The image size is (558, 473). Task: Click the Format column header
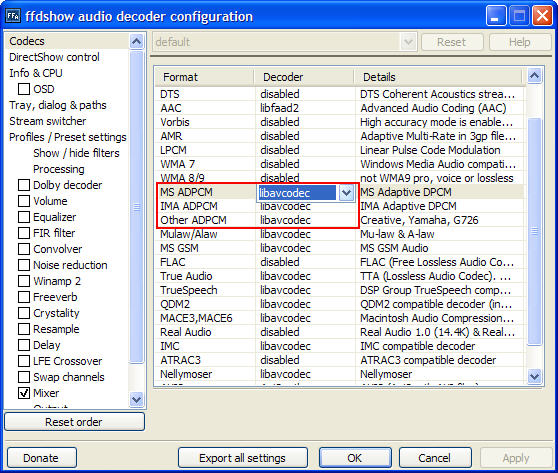point(204,77)
